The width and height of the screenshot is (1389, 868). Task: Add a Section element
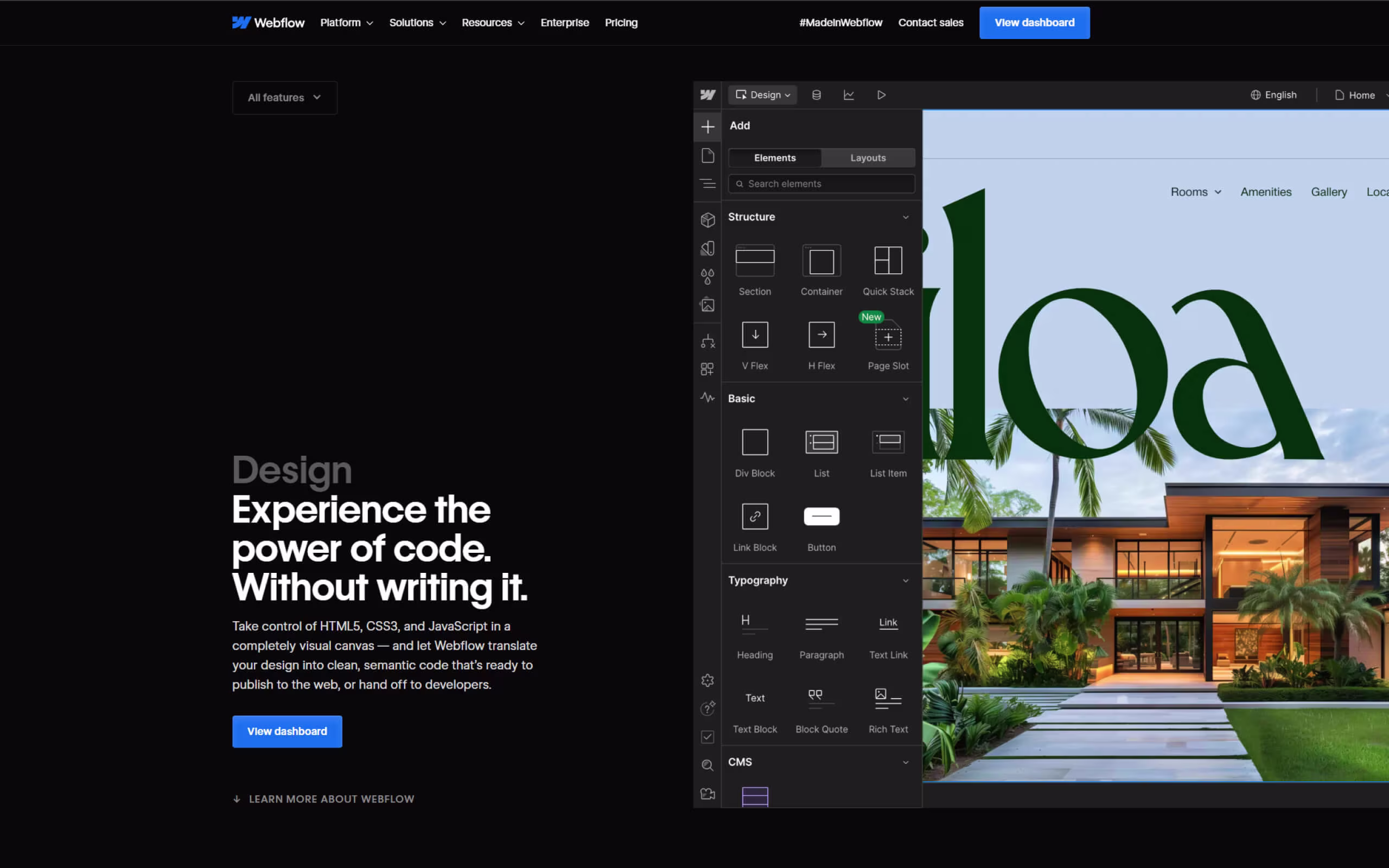(755, 270)
